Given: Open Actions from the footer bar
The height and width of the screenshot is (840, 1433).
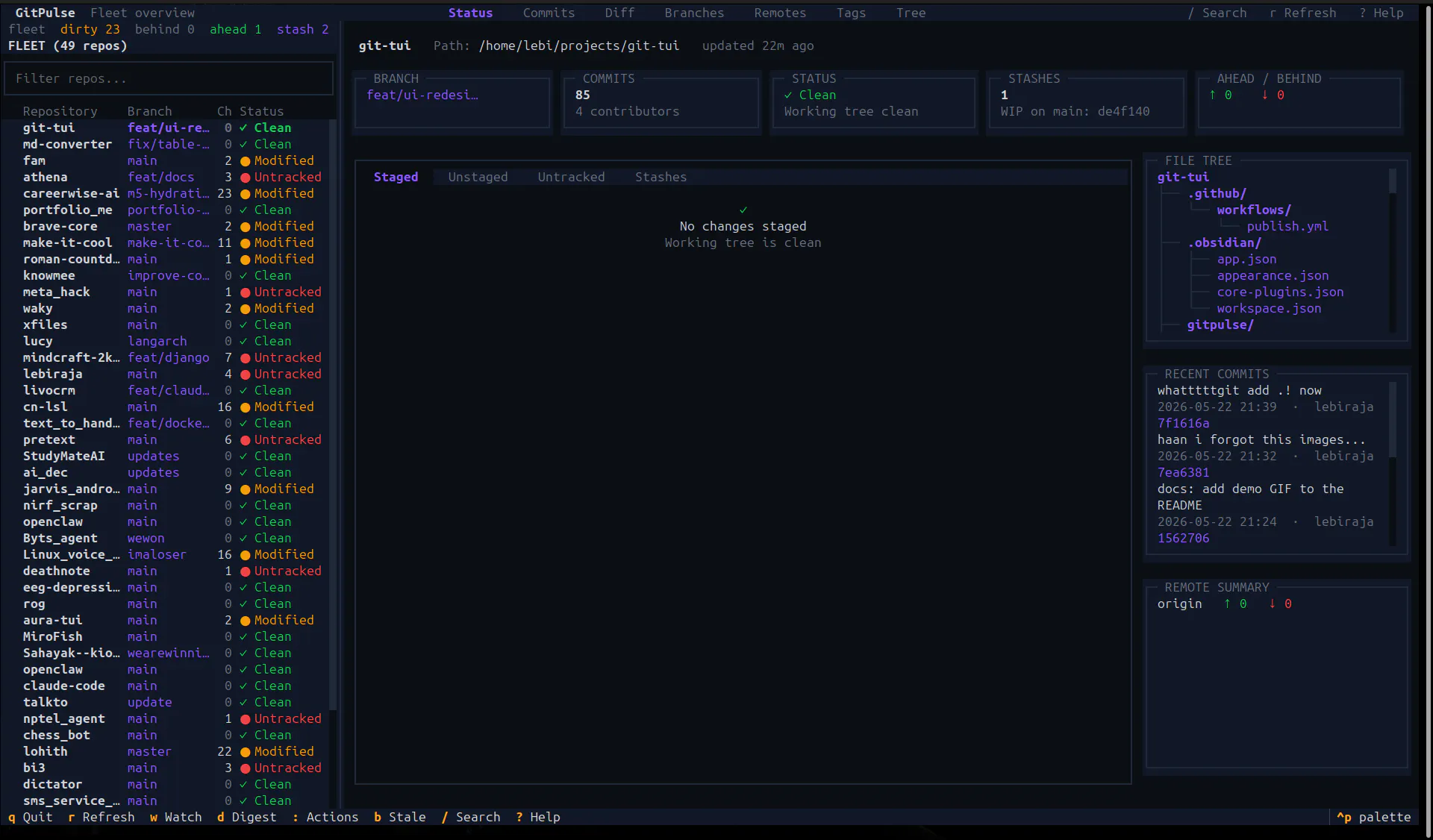Looking at the screenshot, I should (325, 817).
